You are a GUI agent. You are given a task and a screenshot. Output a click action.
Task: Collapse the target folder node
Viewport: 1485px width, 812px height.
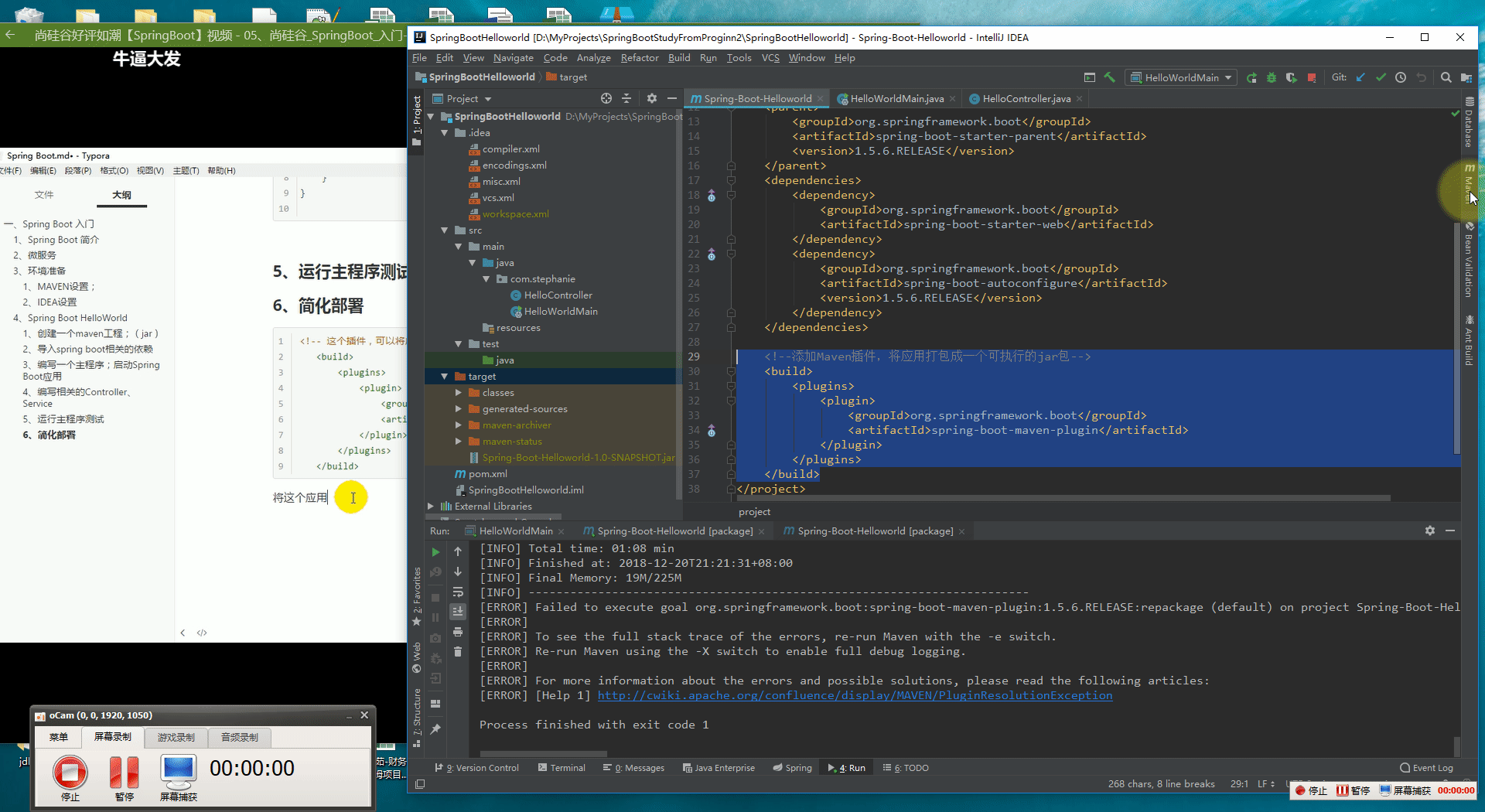(x=445, y=377)
